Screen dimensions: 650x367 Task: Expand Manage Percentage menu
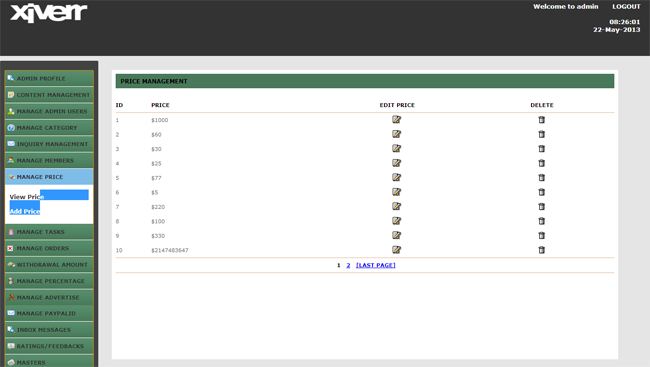pos(49,281)
